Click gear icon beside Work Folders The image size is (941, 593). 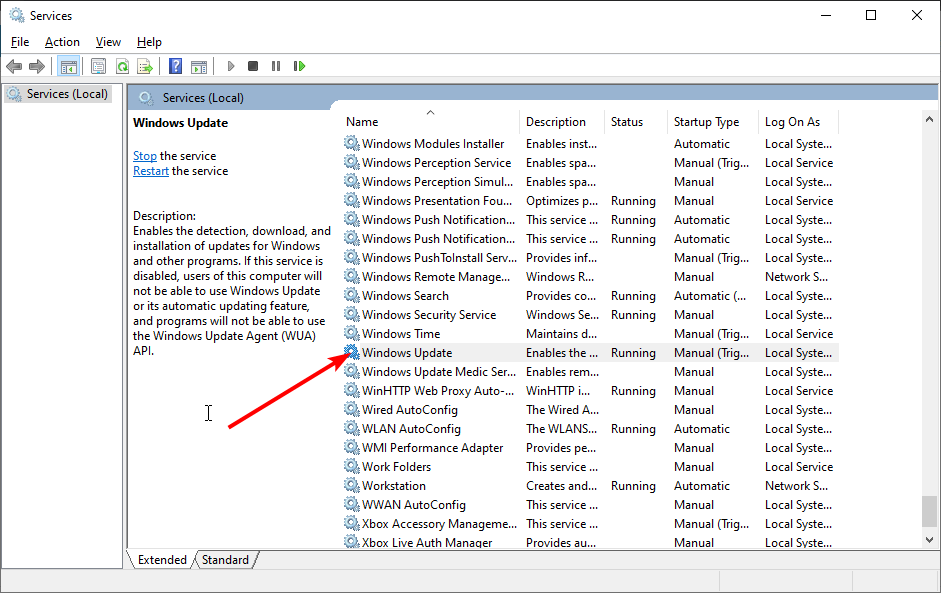[351, 466]
